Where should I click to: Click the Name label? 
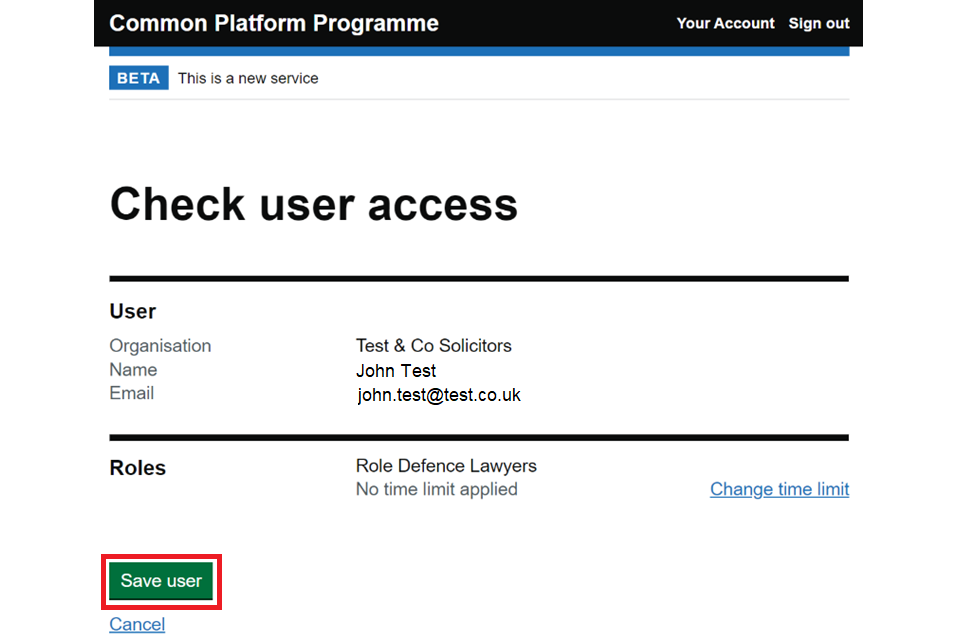tap(133, 369)
